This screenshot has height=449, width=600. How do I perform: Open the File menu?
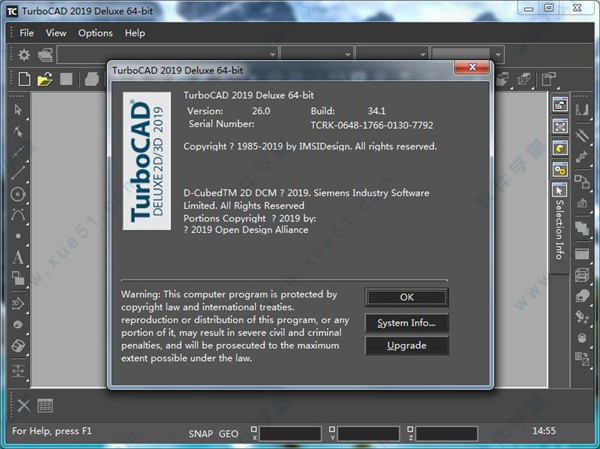27,33
